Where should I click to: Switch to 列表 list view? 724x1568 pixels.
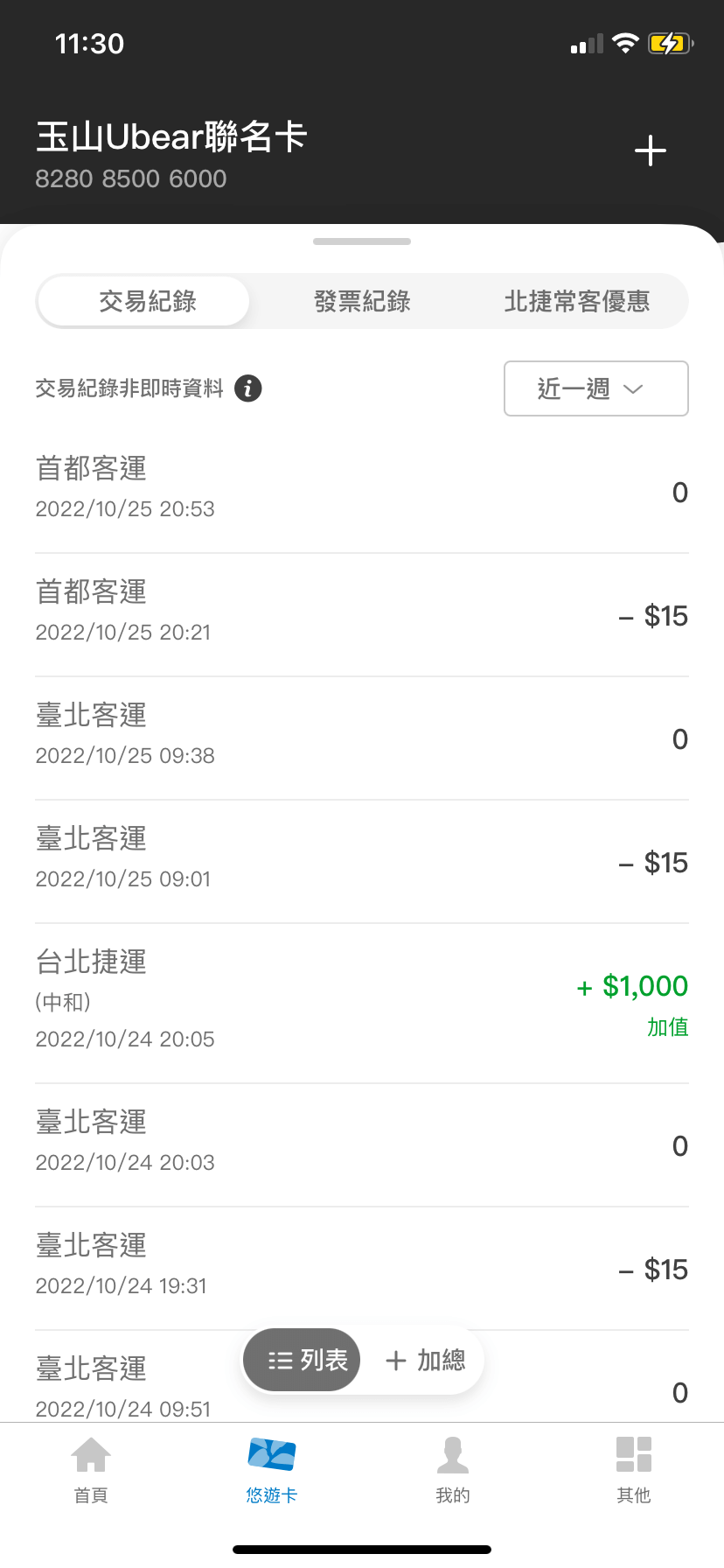[x=303, y=1360]
